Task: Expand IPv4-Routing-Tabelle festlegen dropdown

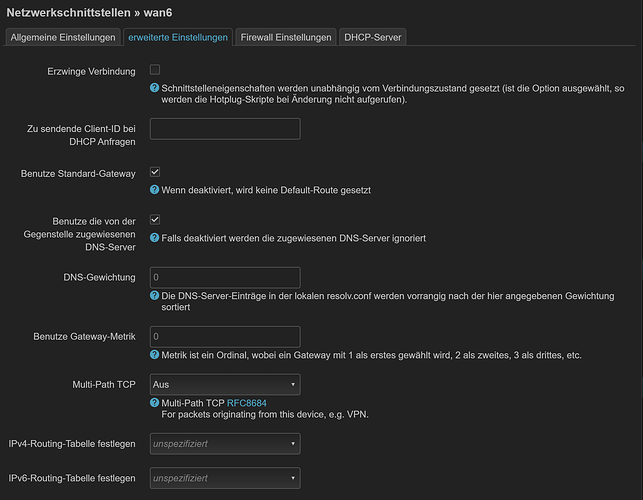Action: pyautogui.click(x=224, y=442)
